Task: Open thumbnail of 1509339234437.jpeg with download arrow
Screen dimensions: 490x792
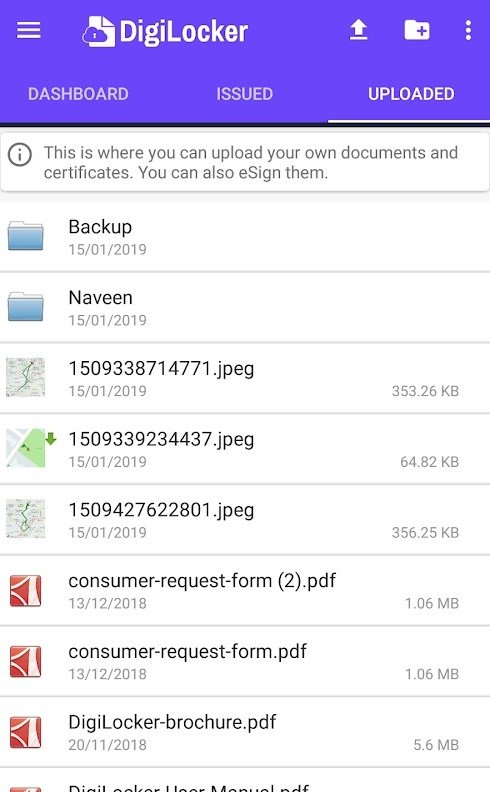Action: (30, 448)
